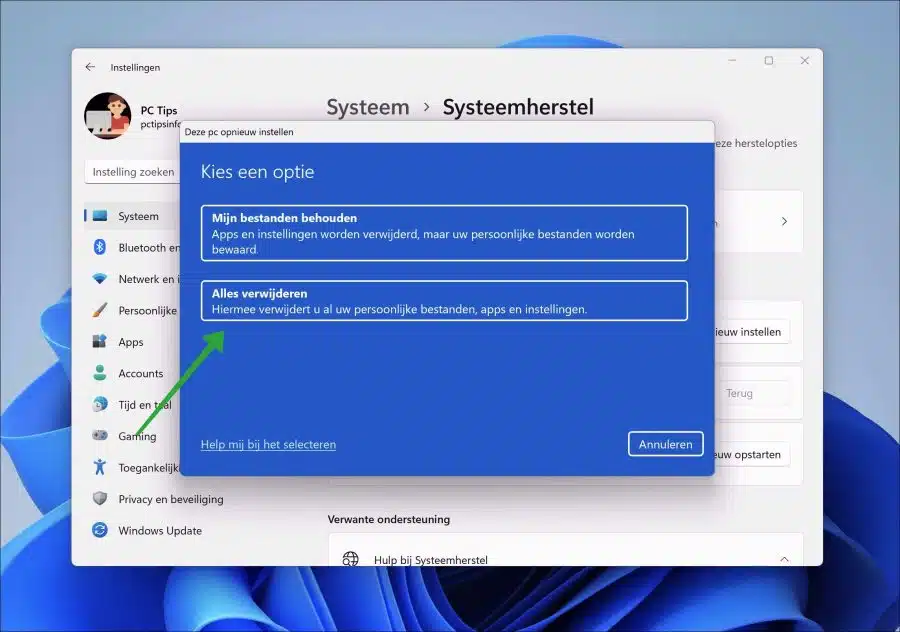The image size is (900, 632).
Task: Open Privacy en beveiliging shield icon
Action: pos(100,498)
